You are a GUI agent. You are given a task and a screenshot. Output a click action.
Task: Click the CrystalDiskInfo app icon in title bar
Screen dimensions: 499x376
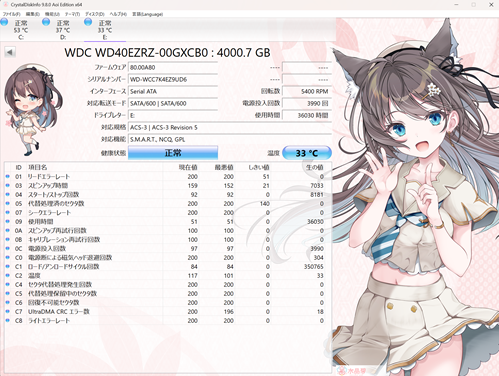(5, 5)
